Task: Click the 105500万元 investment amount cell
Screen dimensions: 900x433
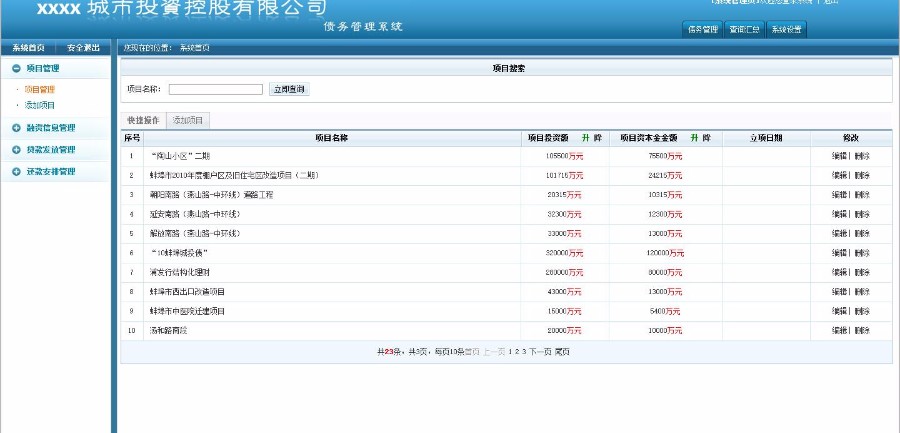Action: 565,156
